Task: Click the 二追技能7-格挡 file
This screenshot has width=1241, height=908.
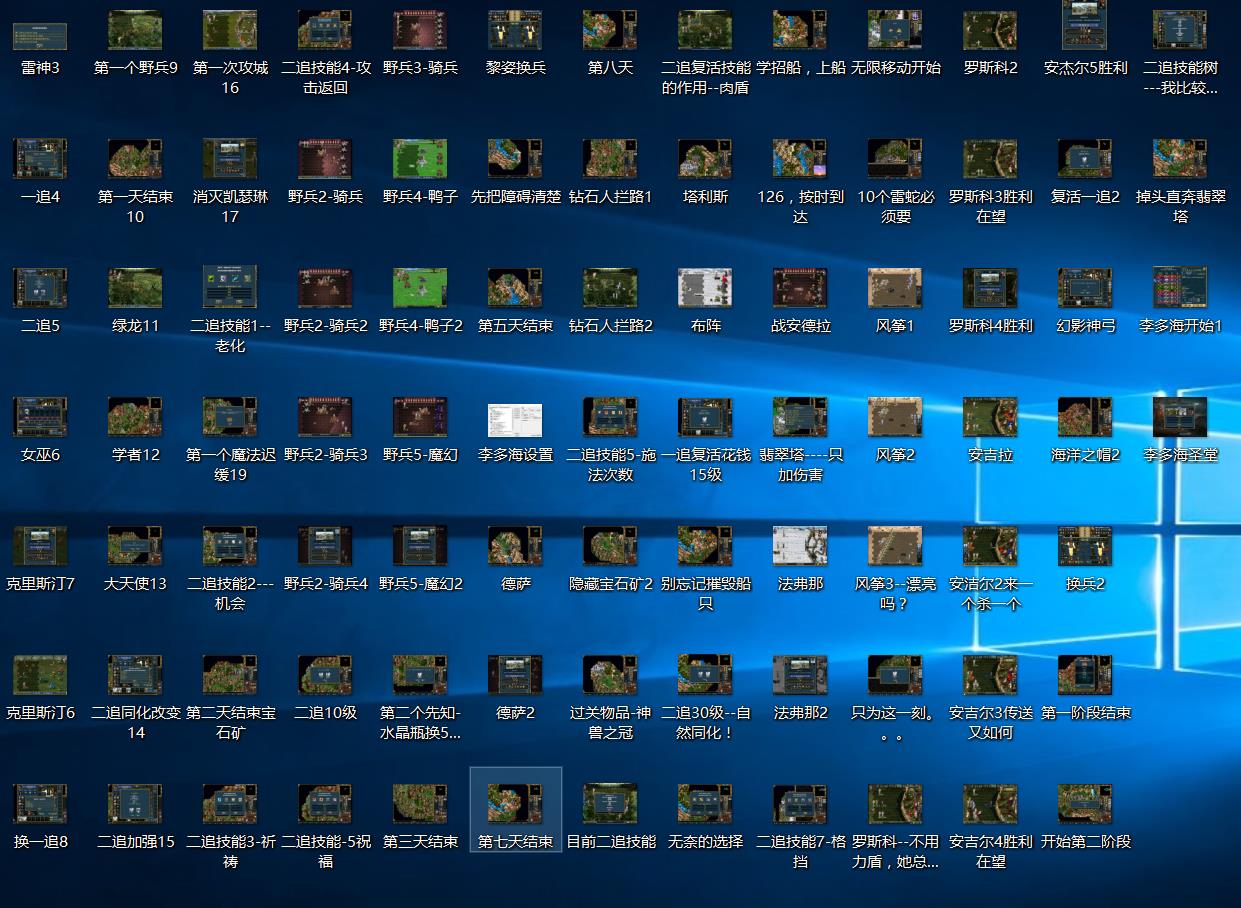Action: tap(800, 805)
